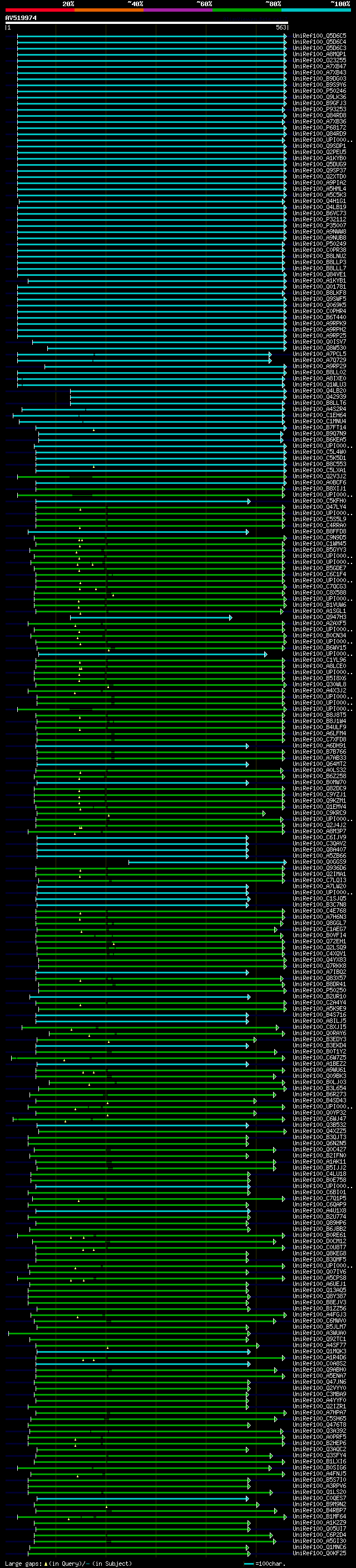The height and width of the screenshot is (1568, 356).
Task: Select hit UniRef100_Q936D6
Action: (319, 868)
